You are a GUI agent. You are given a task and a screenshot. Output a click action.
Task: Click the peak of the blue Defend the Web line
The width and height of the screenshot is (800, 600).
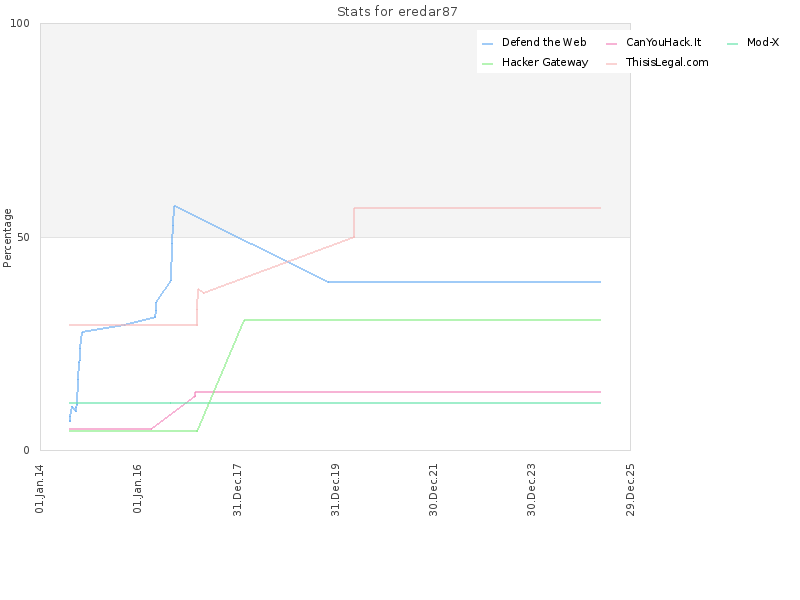(174, 206)
